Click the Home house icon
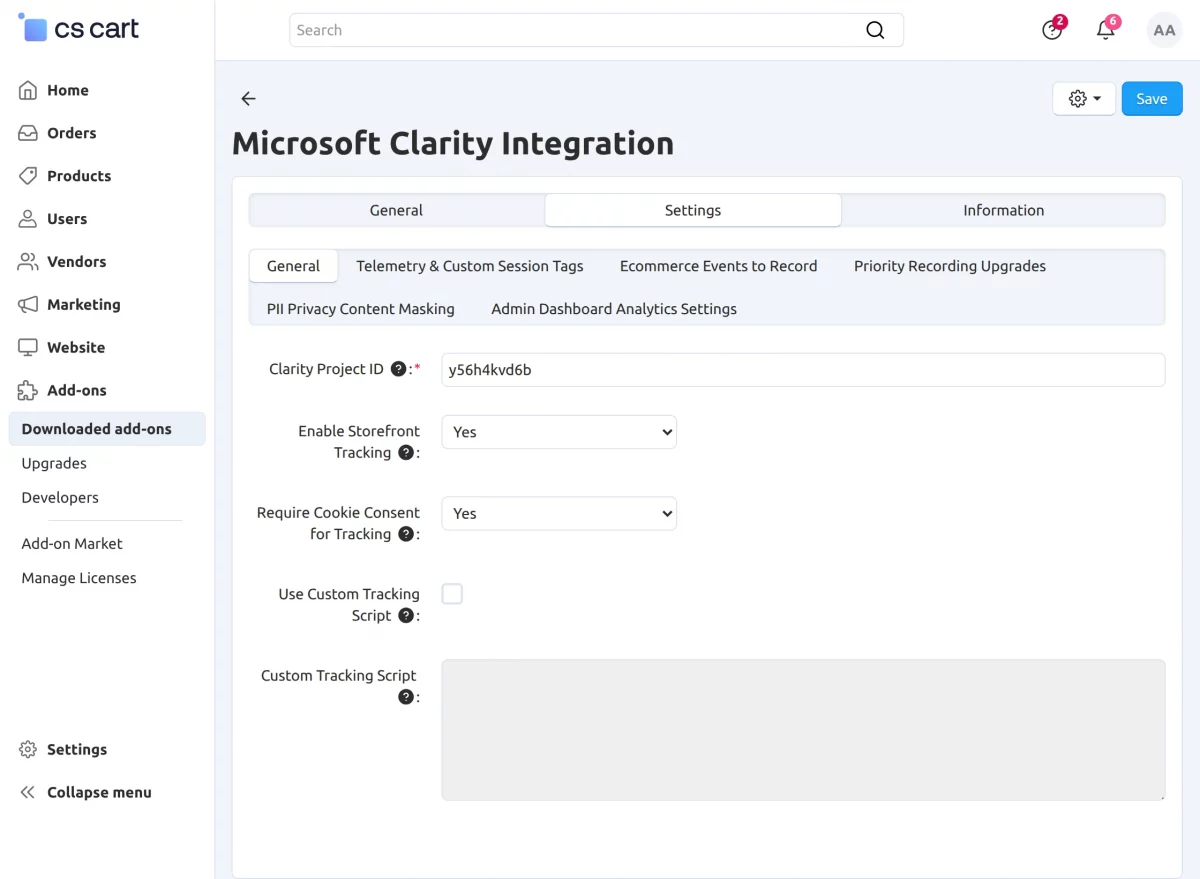The image size is (1200, 879). [28, 90]
